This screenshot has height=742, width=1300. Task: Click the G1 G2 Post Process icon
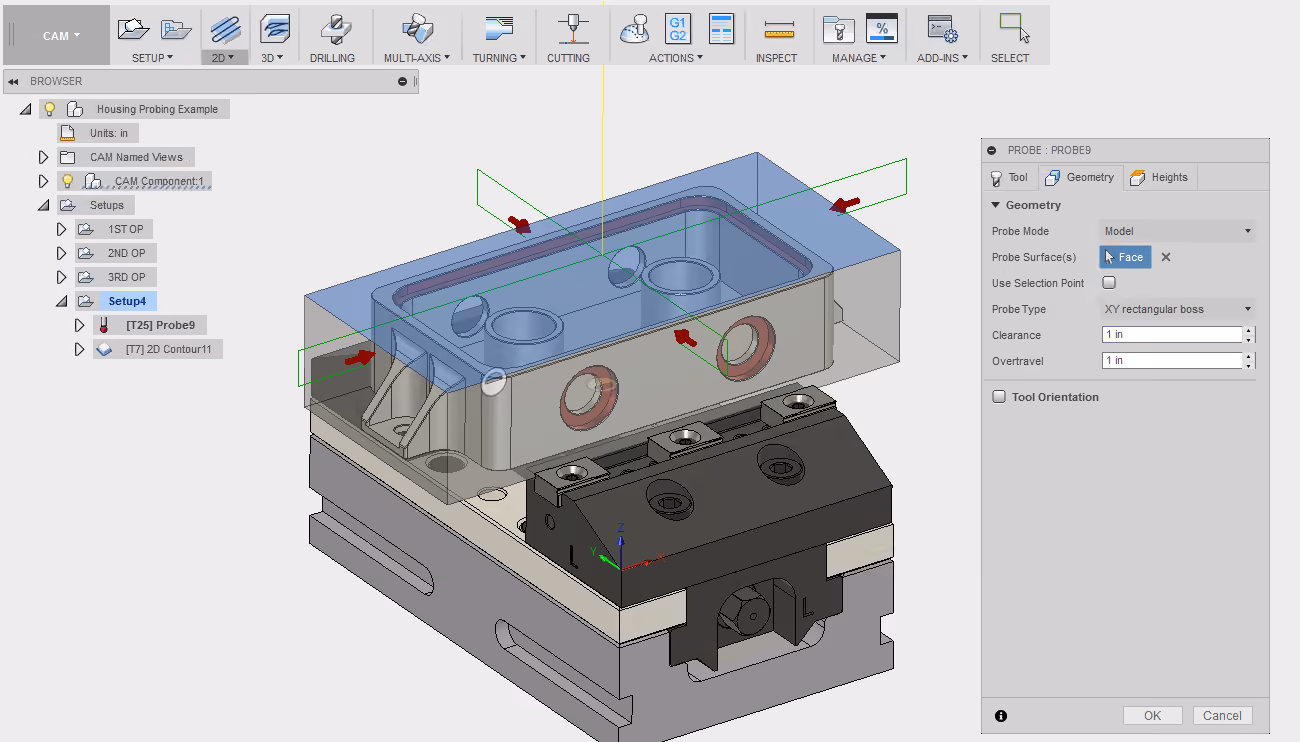coord(678,29)
